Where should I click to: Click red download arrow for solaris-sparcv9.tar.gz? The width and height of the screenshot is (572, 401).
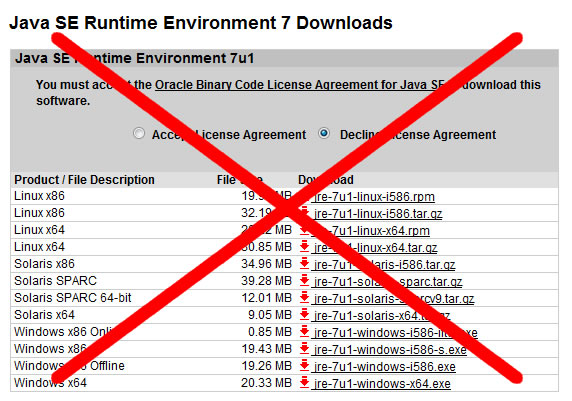coord(304,297)
